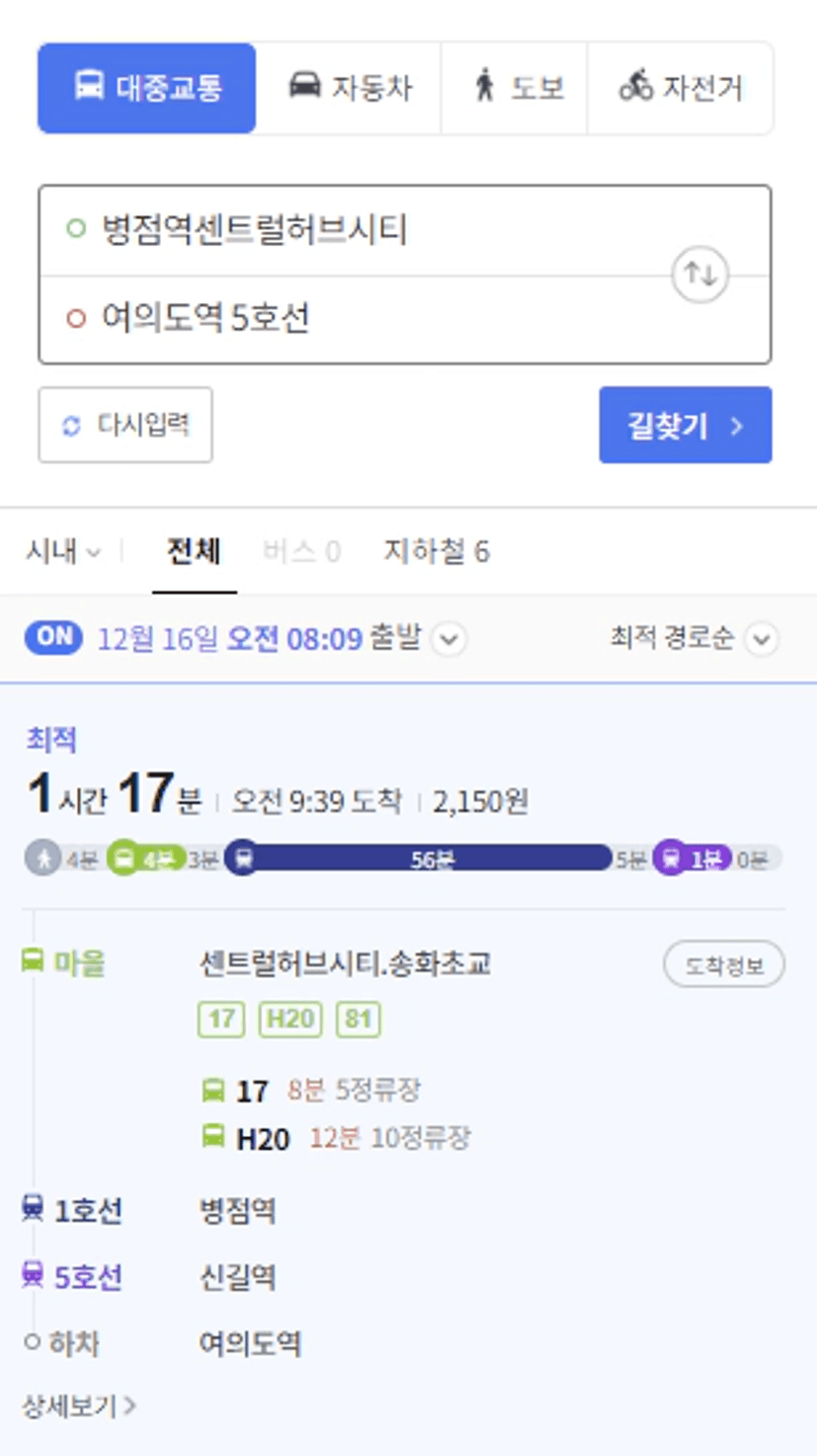Open the 최적 경로순 sort dropdown
Viewport: 817px width, 1456px height.
(x=694, y=639)
